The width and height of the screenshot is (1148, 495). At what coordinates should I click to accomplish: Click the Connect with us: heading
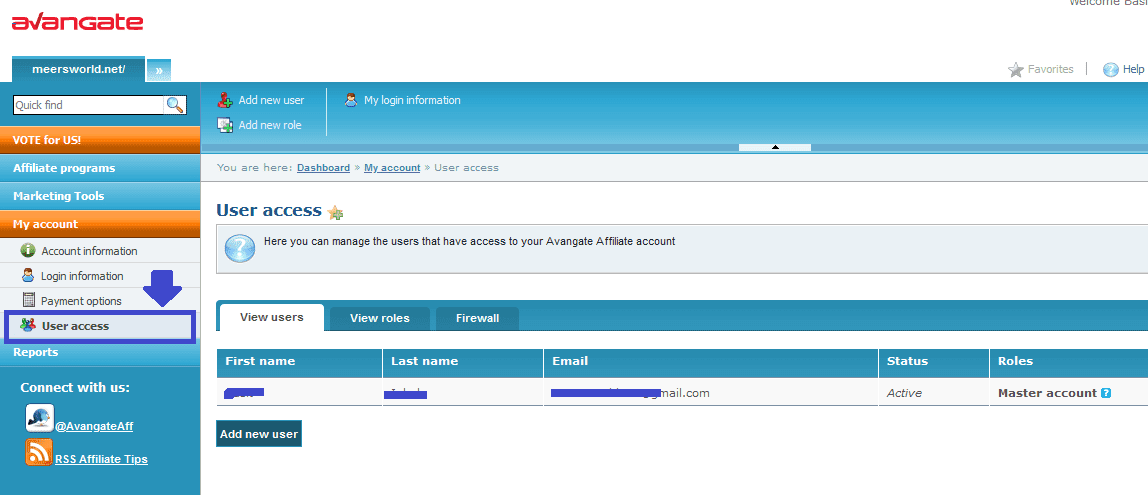click(75, 387)
